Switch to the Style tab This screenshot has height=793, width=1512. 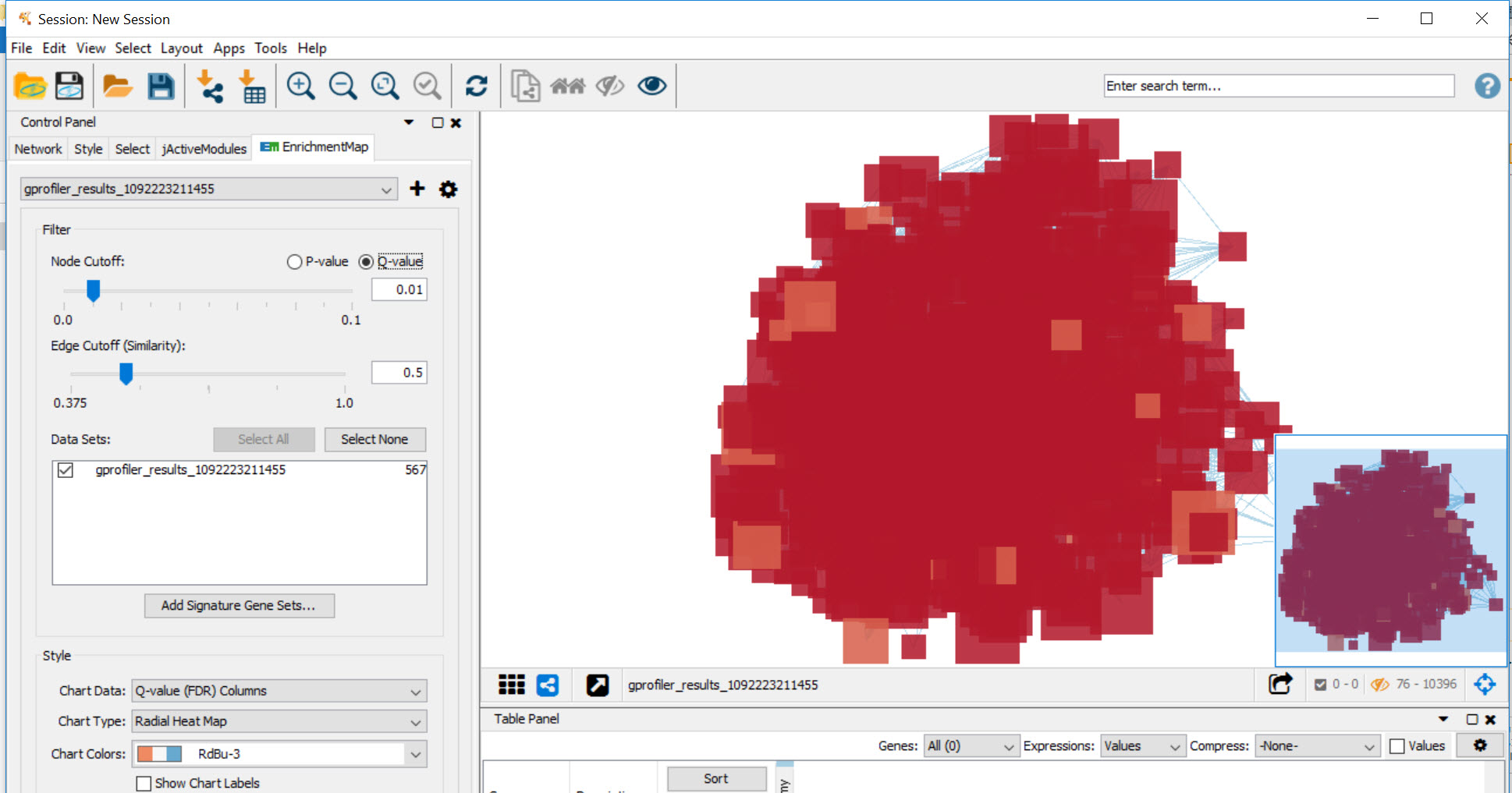coord(87,148)
